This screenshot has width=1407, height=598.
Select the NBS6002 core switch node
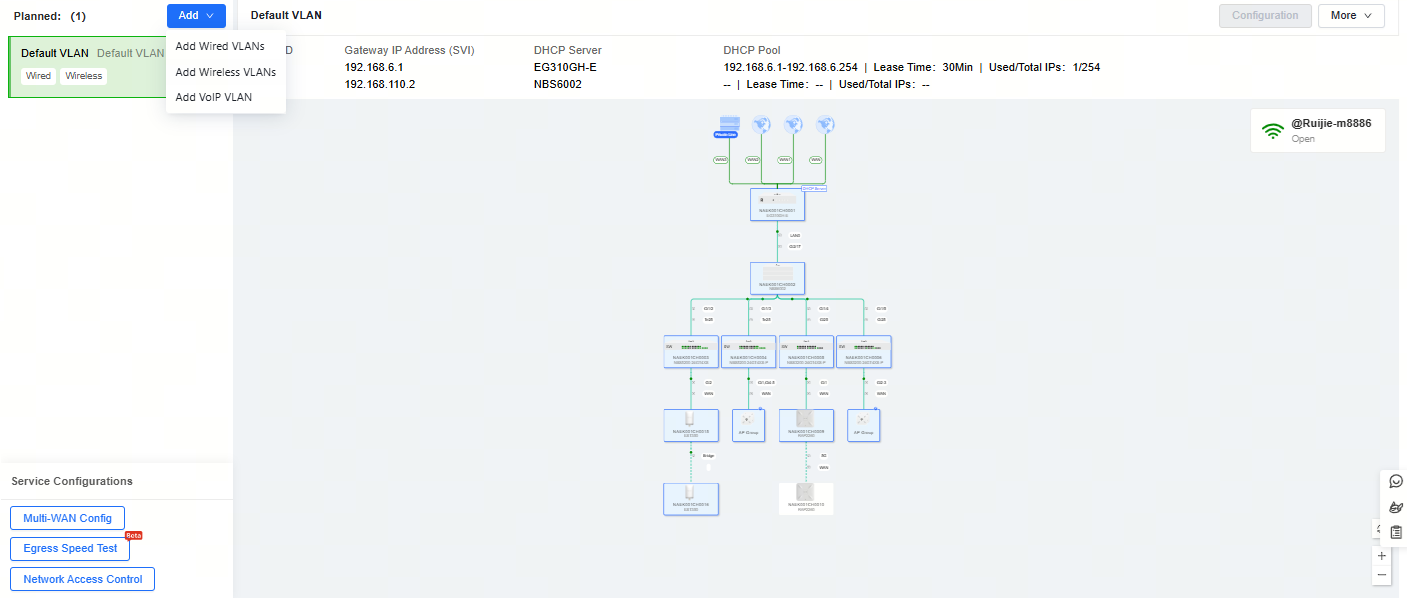pyautogui.click(x=777, y=277)
